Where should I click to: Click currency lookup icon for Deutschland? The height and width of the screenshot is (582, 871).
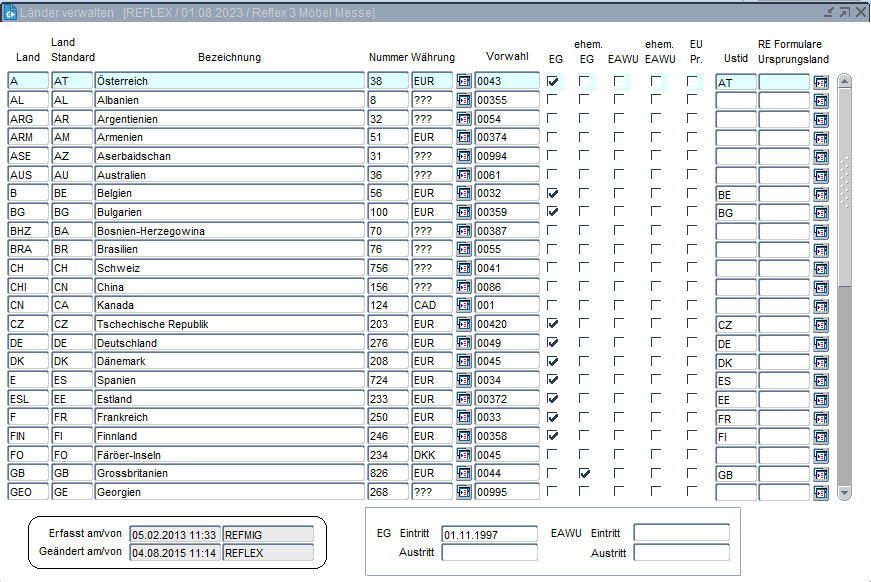464,343
